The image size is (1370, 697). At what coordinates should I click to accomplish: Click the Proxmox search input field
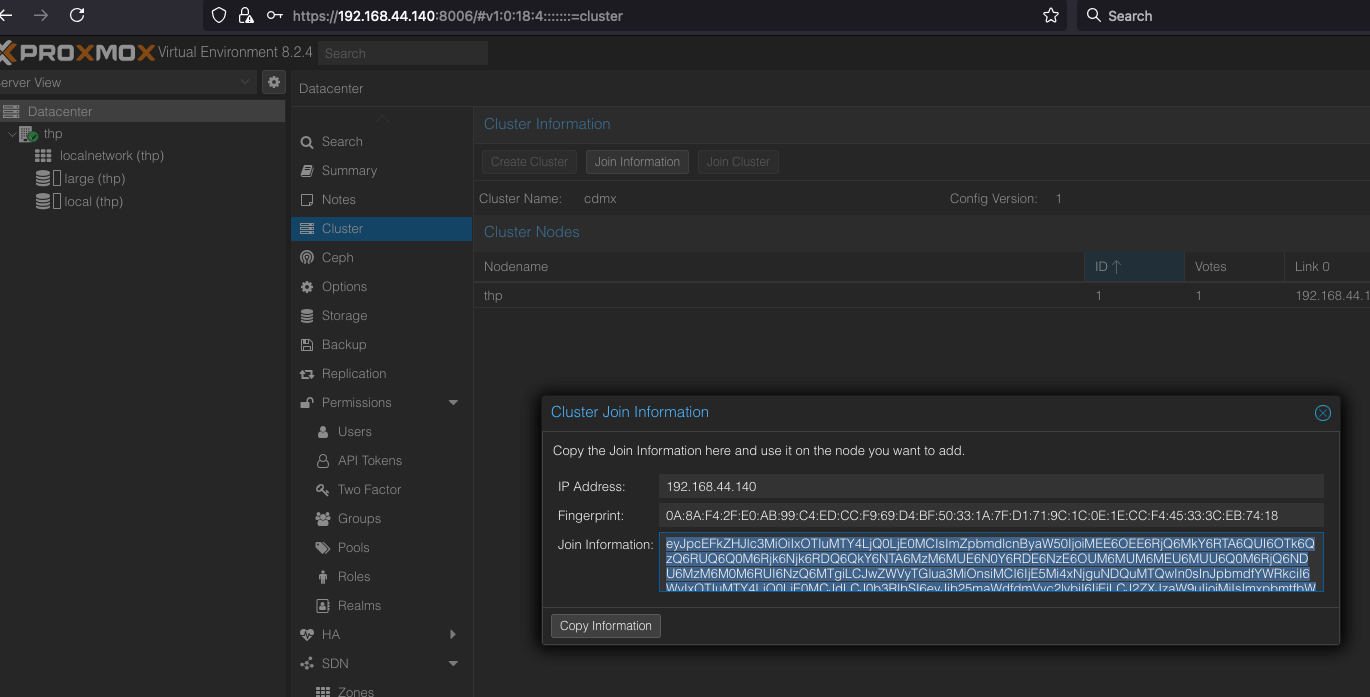tap(403, 54)
